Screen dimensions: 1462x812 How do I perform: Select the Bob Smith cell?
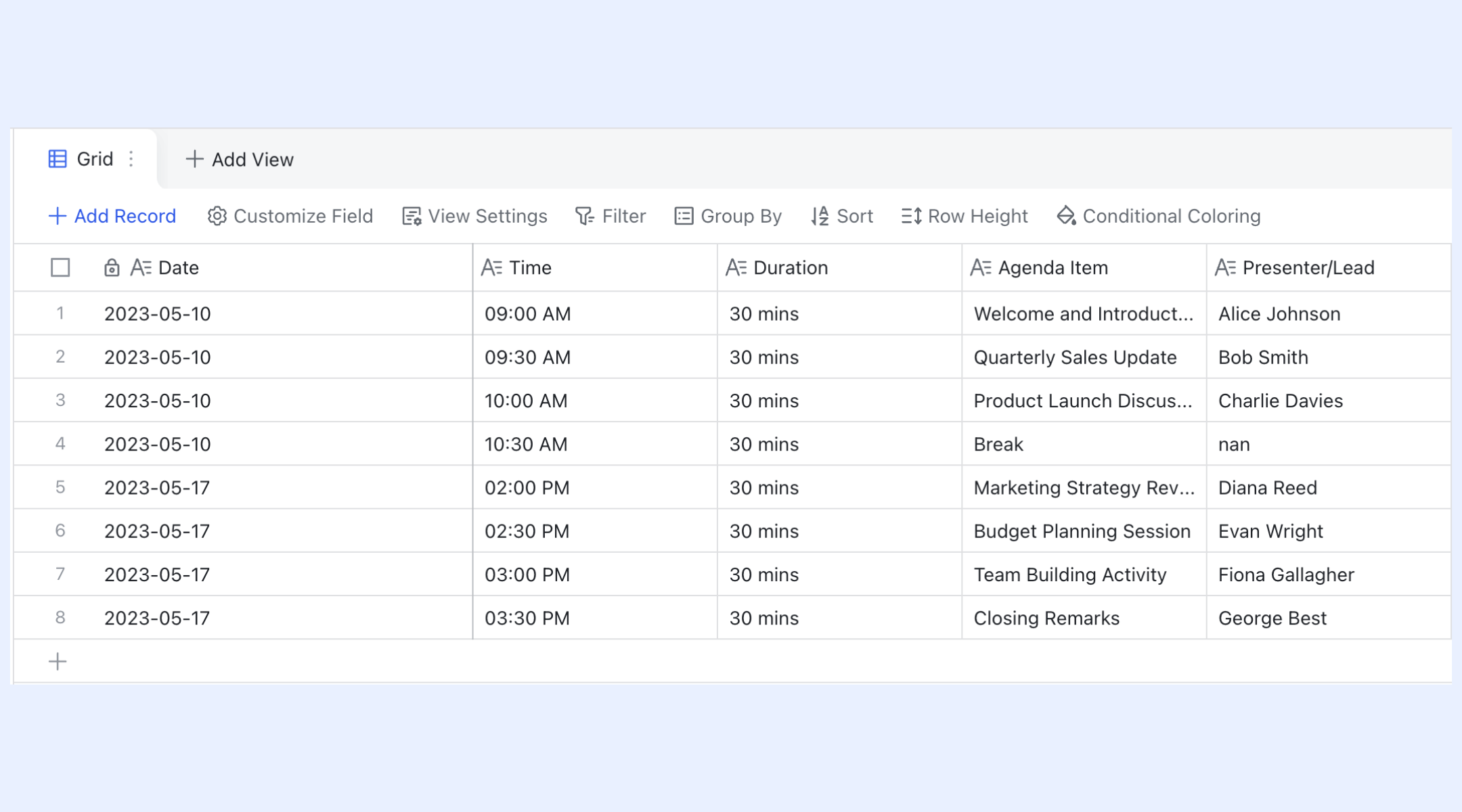point(1329,357)
